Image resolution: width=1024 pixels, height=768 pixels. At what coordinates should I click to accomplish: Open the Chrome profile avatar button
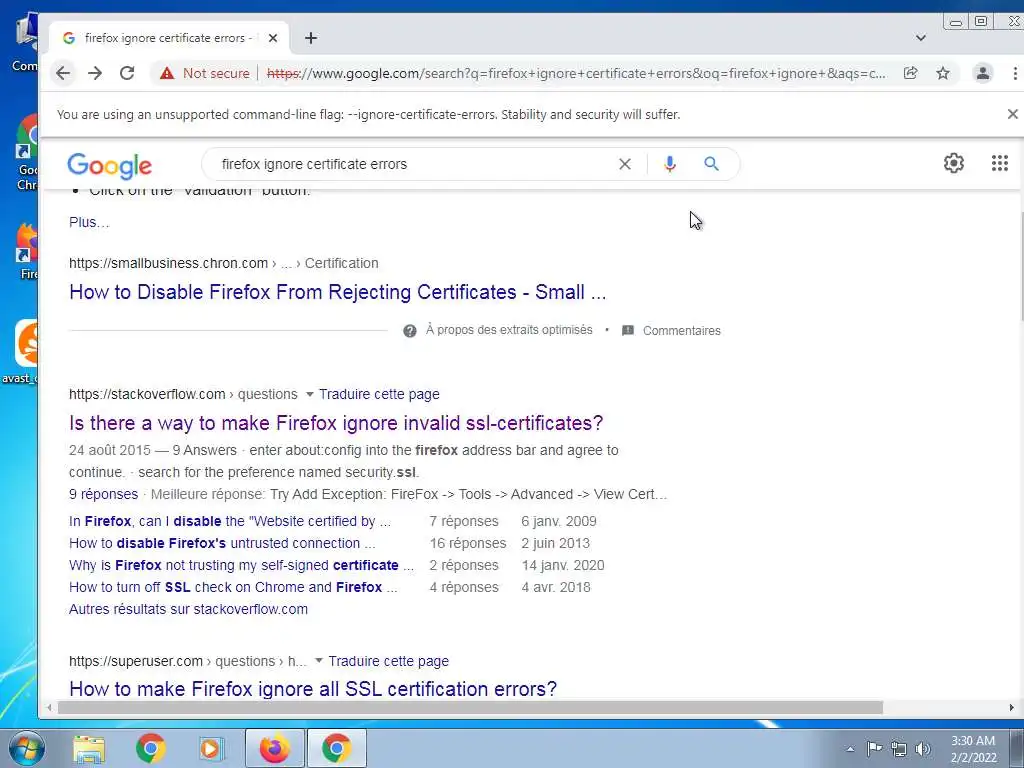click(982, 73)
